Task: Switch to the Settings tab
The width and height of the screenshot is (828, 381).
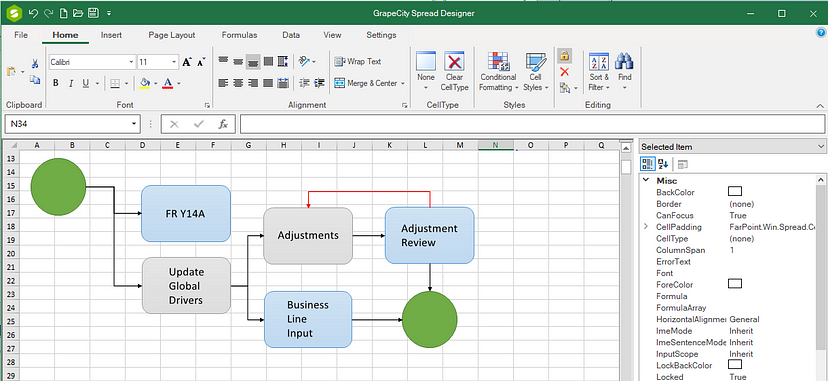Action: [x=381, y=35]
